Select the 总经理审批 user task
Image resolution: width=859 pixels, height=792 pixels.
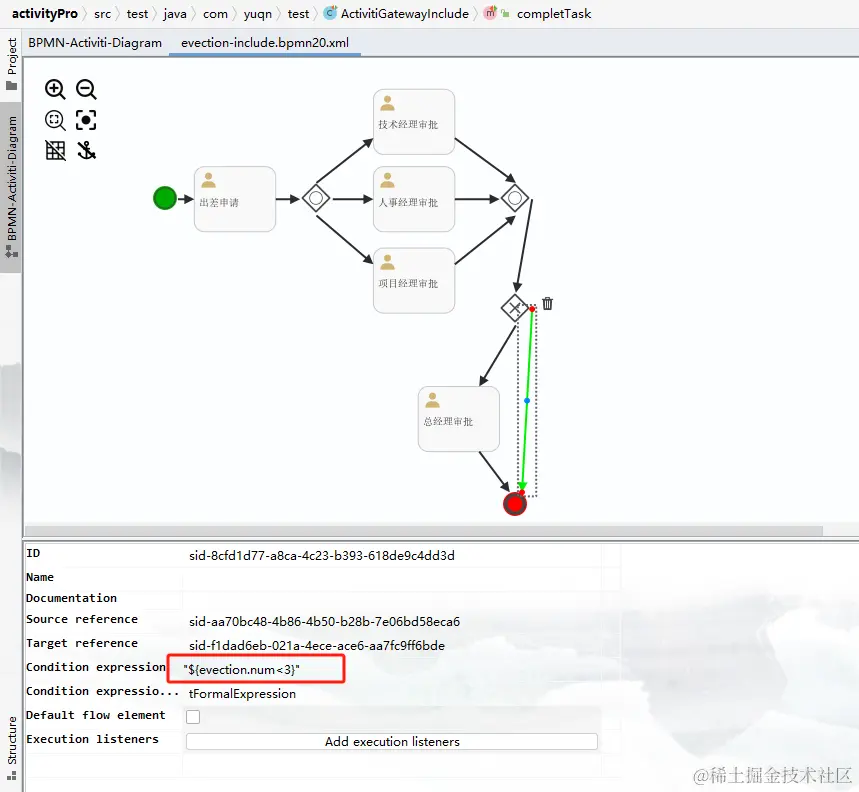(459, 419)
